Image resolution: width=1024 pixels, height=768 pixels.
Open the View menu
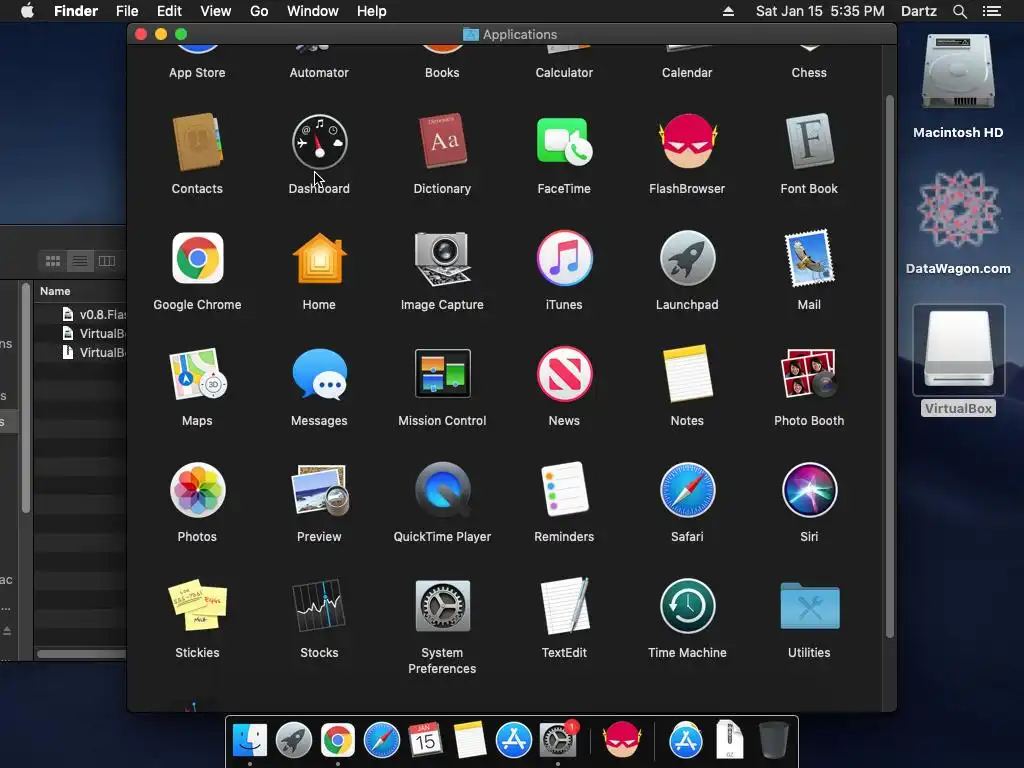point(216,11)
